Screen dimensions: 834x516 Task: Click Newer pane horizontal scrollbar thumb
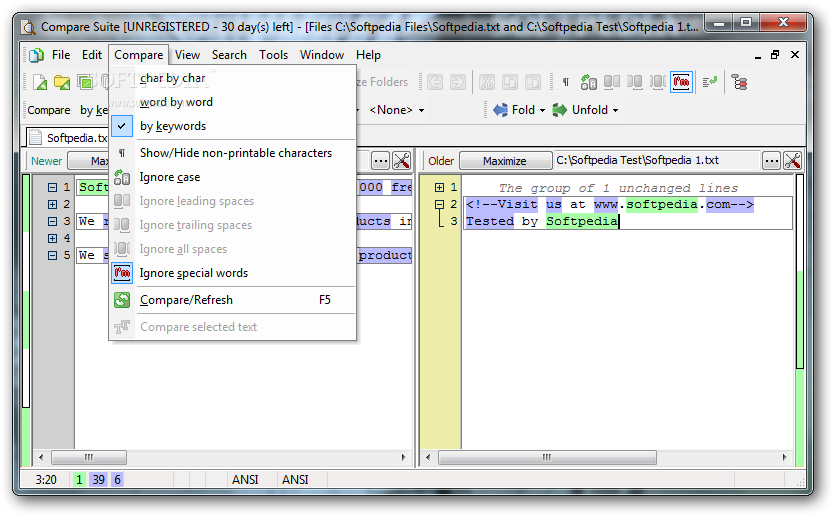[x=89, y=457]
